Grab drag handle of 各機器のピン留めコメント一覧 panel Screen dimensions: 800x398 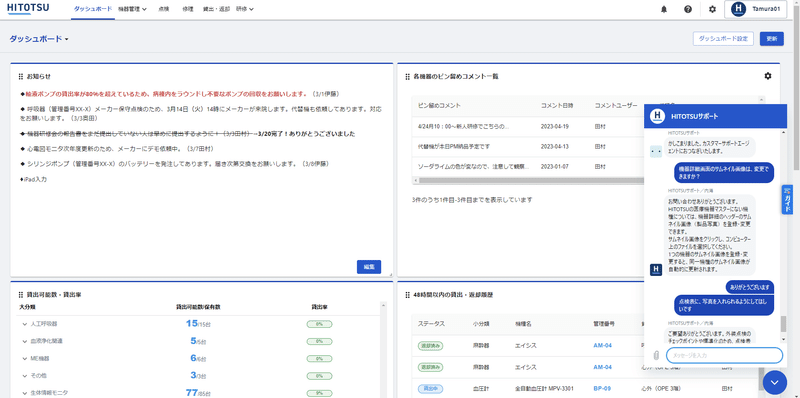[x=408, y=76]
